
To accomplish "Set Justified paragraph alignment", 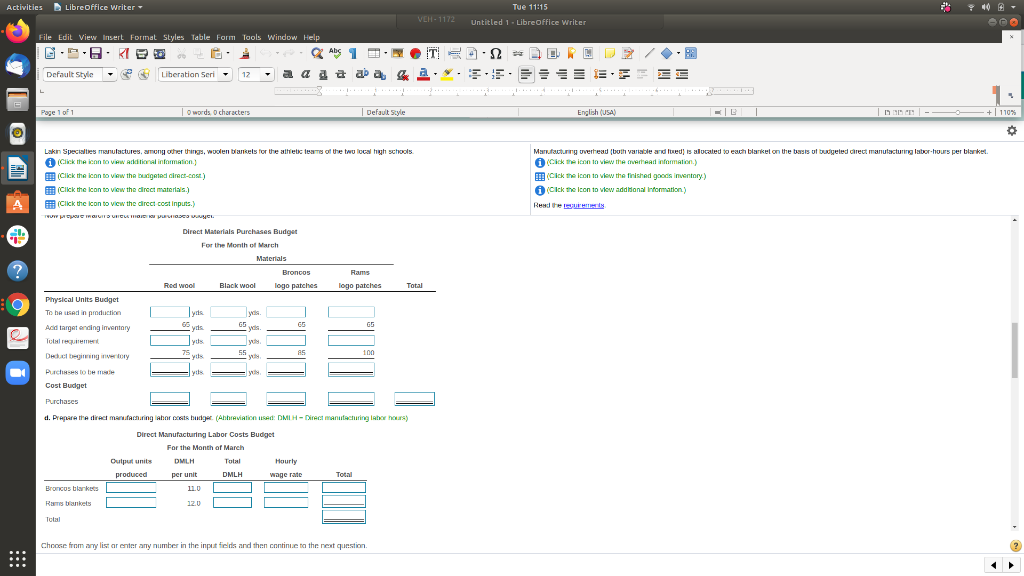I will click(x=579, y=74).
